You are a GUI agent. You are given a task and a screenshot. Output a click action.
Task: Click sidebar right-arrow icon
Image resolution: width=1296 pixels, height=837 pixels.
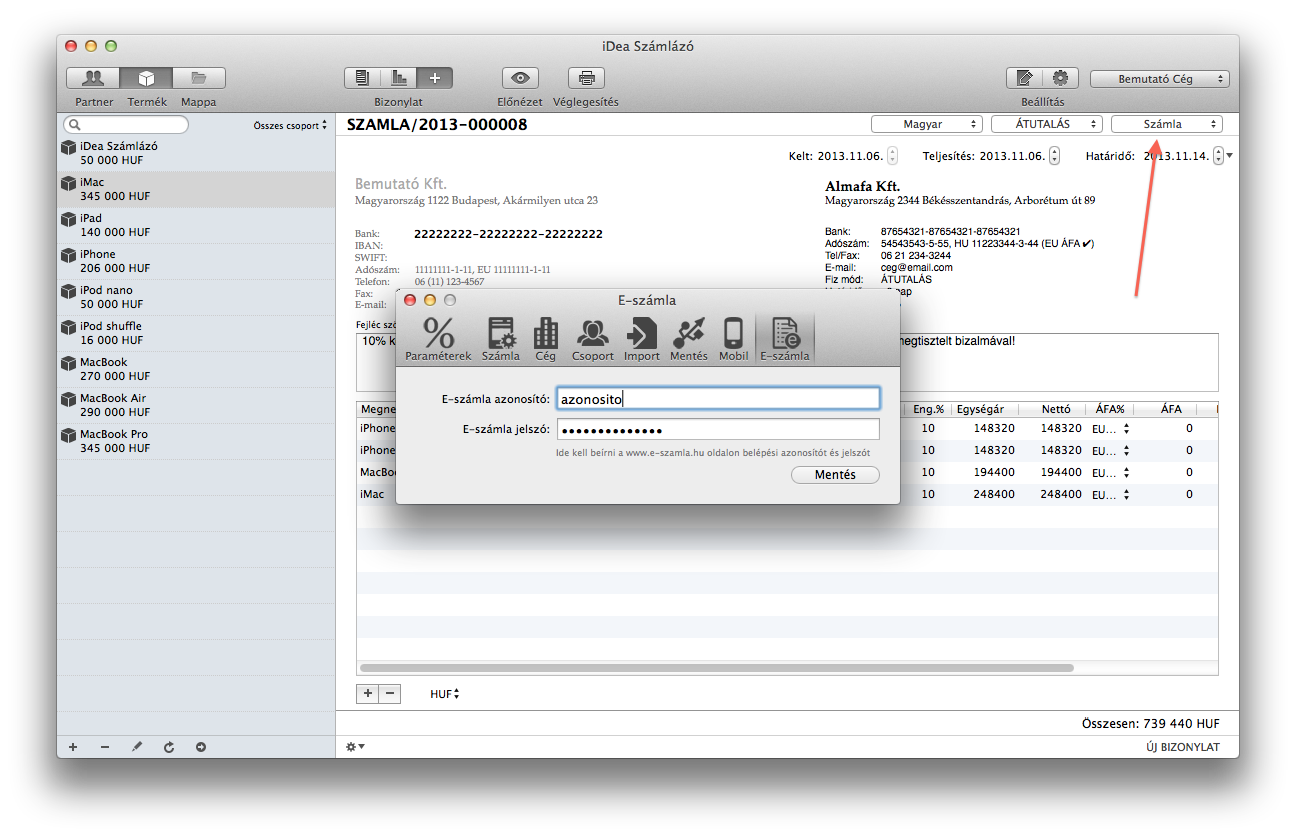pos(201,747)
